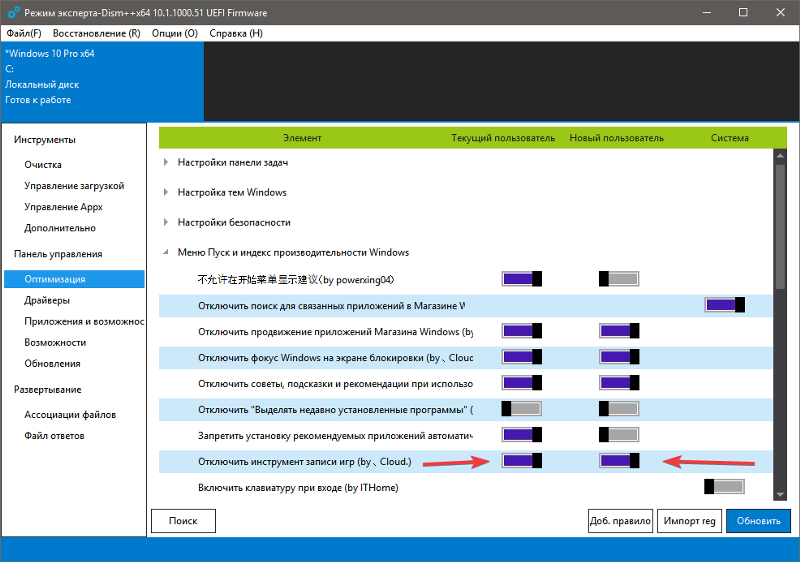This screenshot has width=800, height=562.
Task: Expand Настройки панели задач group
Action: pos(166,162)
